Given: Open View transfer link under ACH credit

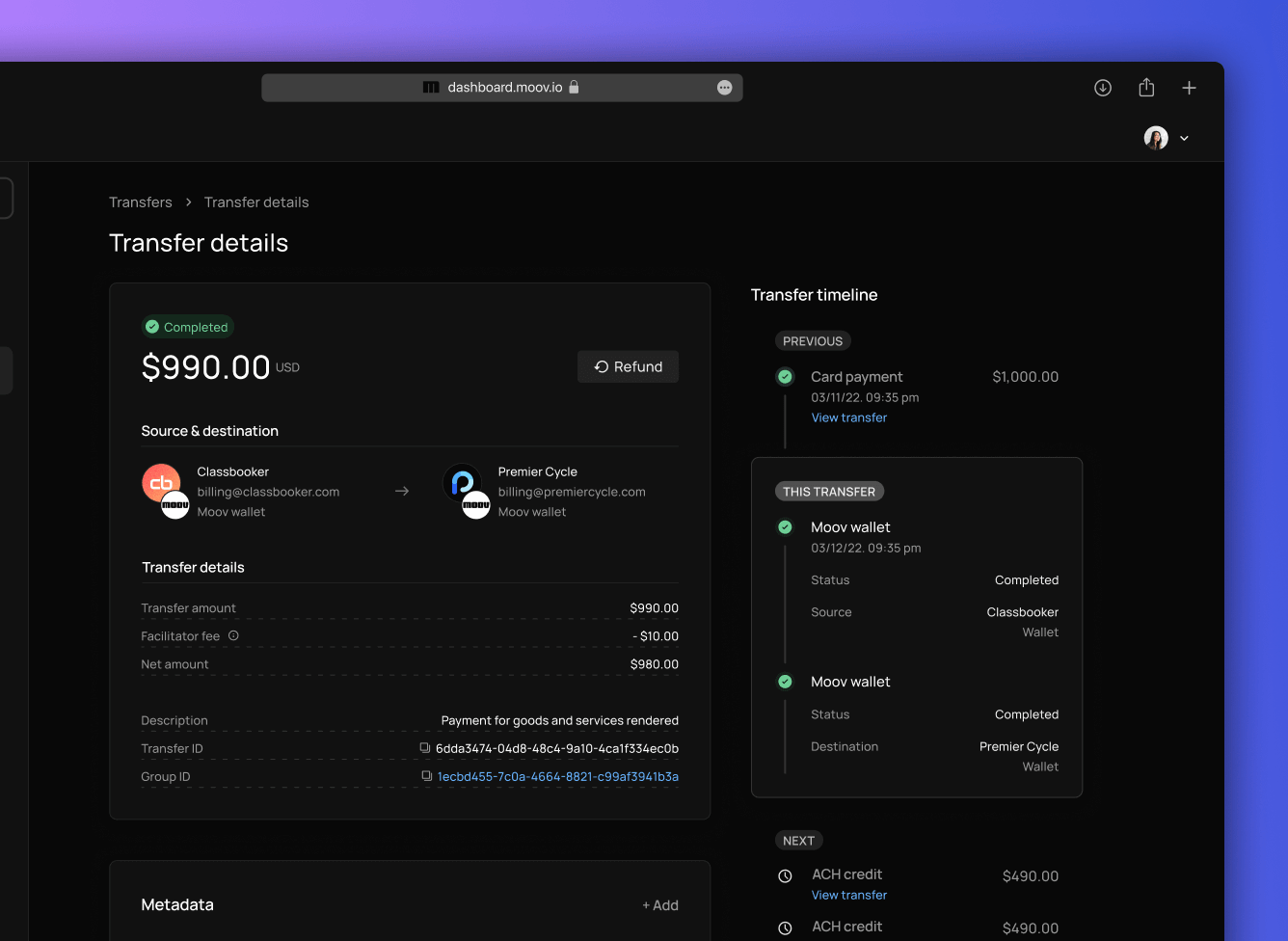Looking at the screenshot, I should coord(849,895).
